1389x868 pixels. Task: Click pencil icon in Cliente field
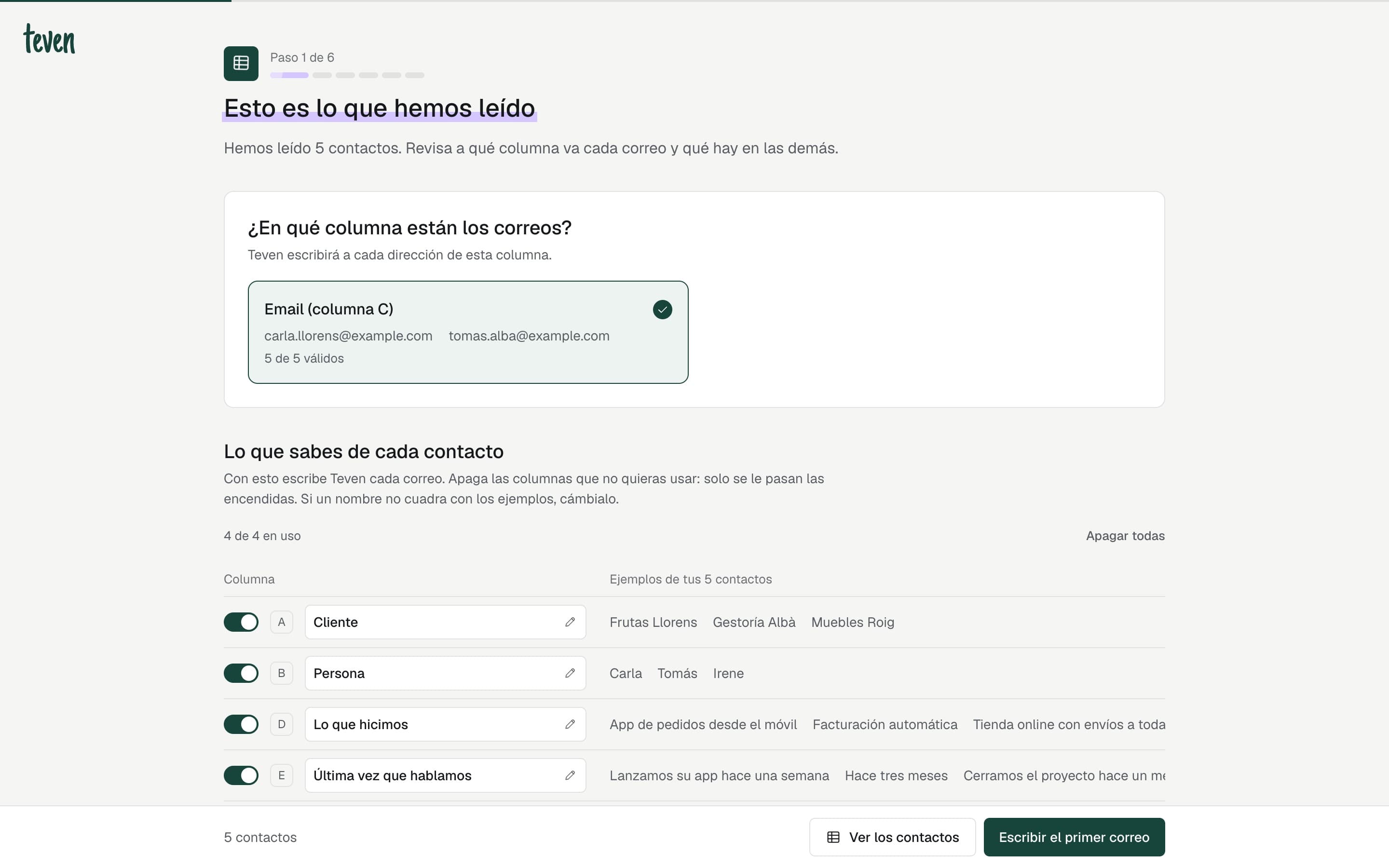[570, 622]
